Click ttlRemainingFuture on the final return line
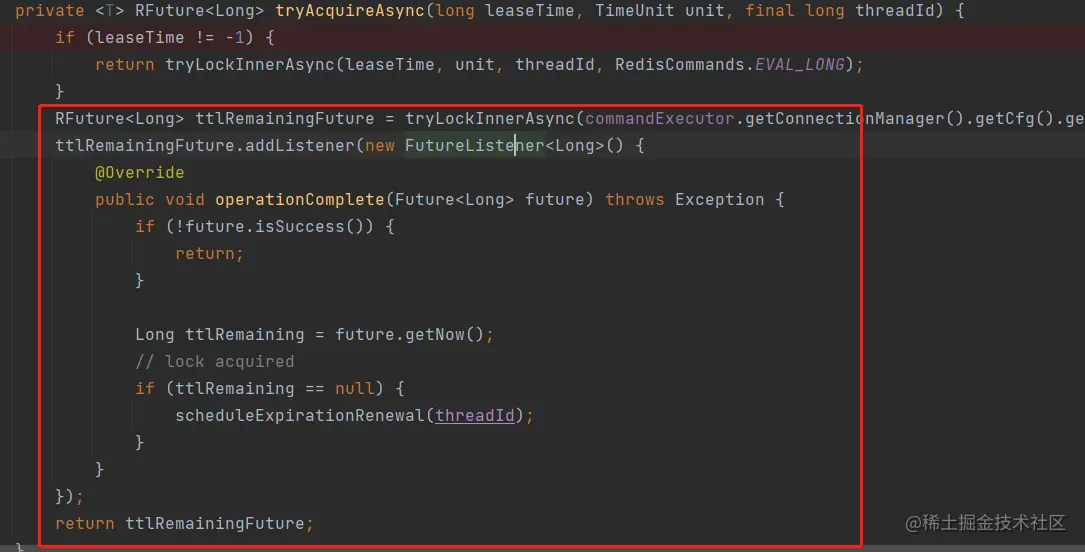The image size is (1085, 552). [215, 524]
